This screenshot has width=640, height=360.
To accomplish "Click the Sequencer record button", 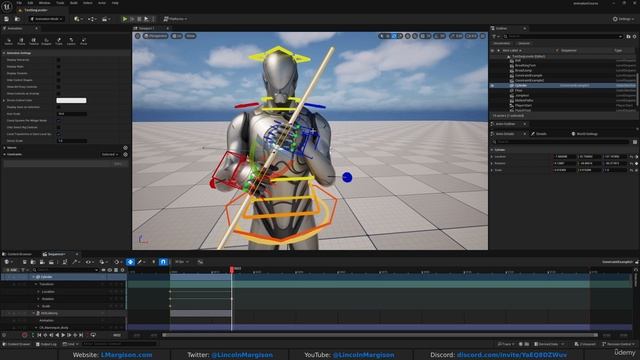I will (24, 335).
